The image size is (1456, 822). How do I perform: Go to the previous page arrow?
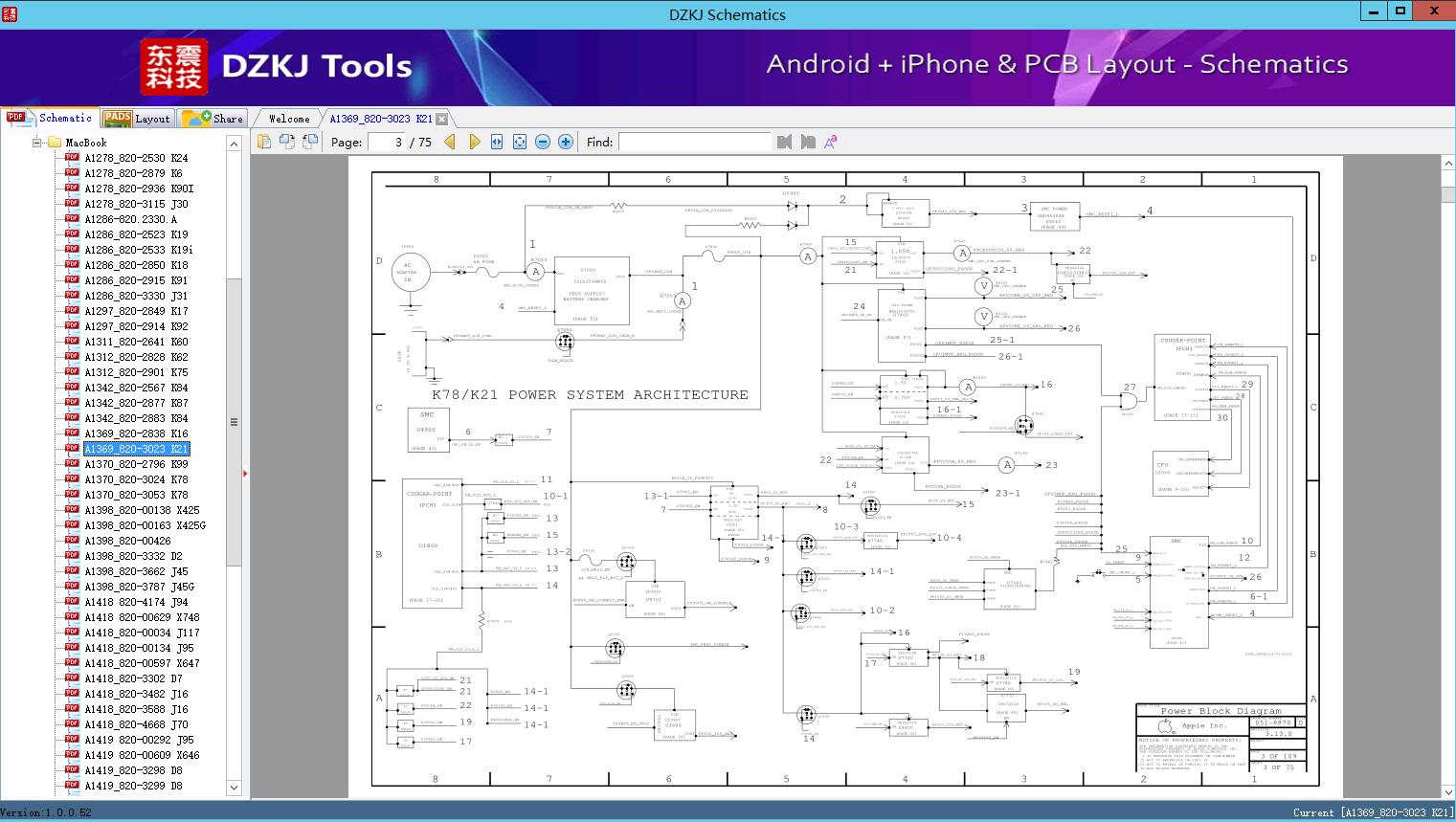(451, 141)
